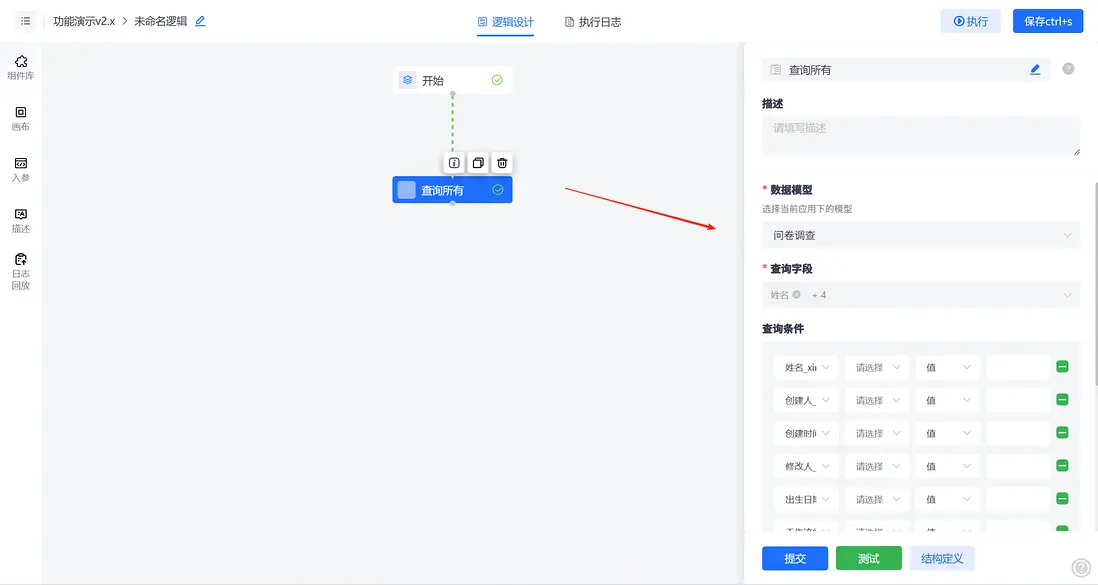
Task: Open the 修改人_ field dropdown
Action: (x=806, y=466)
